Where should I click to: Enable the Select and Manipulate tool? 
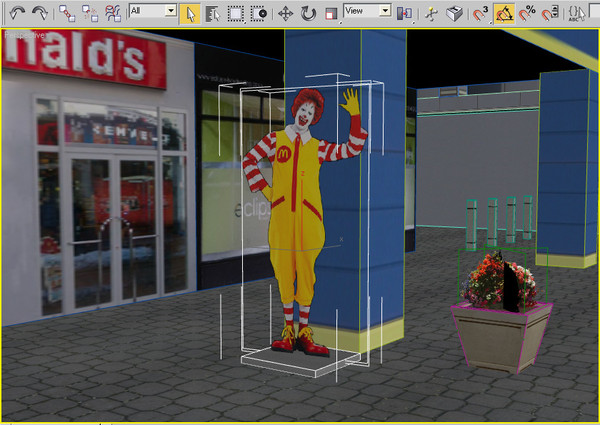[432, 14]
